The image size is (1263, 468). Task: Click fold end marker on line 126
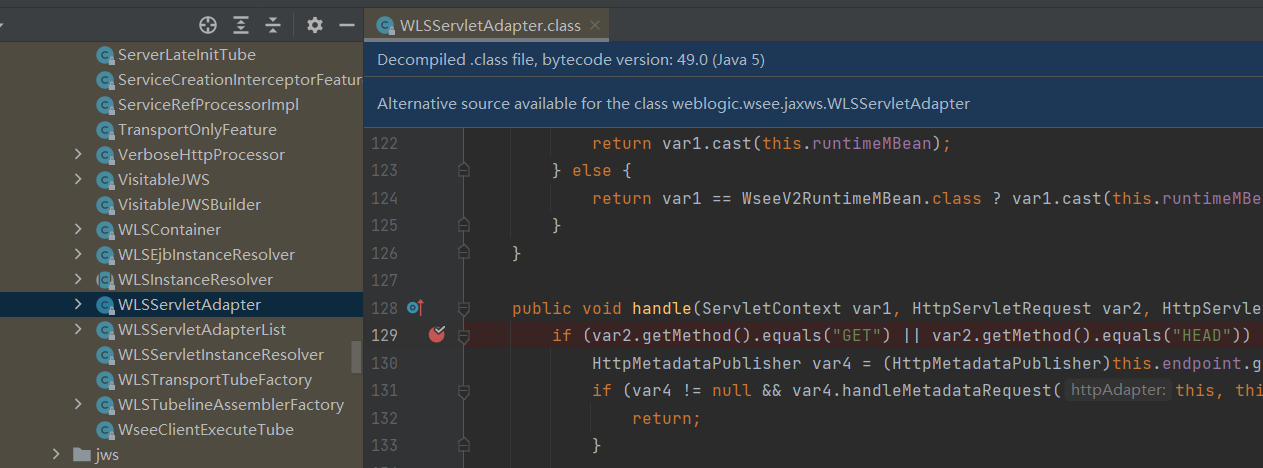tap(463, 253)
